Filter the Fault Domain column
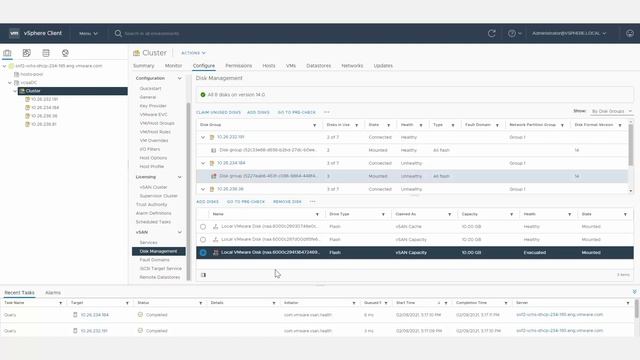 [x=497, y=125]
